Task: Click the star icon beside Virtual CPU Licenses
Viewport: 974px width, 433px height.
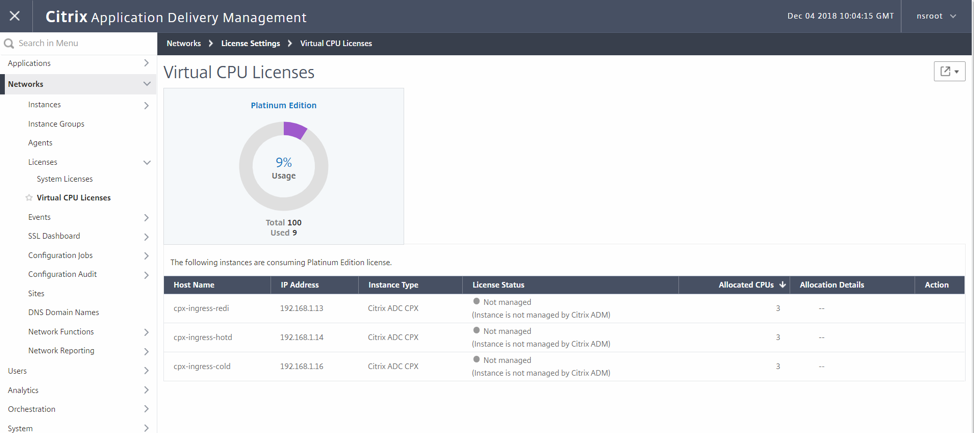Action: point(29,198)
